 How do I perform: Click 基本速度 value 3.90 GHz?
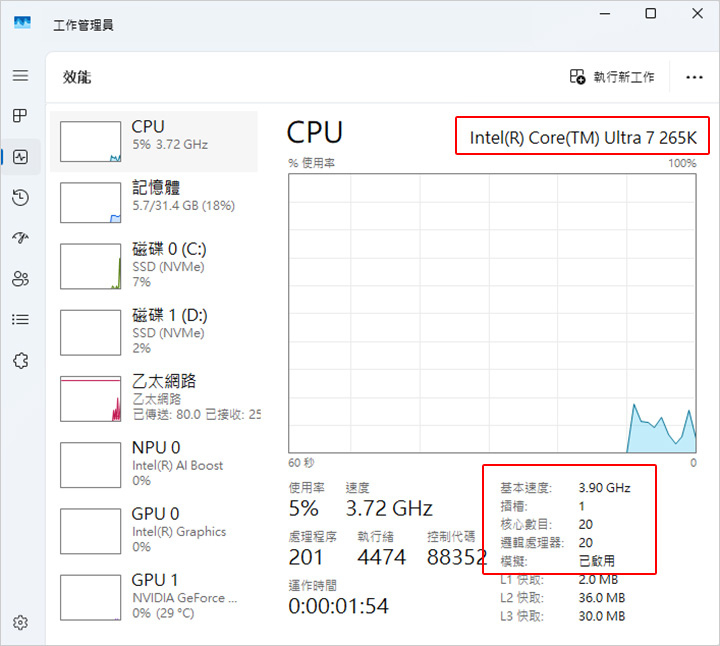point(604,488)
